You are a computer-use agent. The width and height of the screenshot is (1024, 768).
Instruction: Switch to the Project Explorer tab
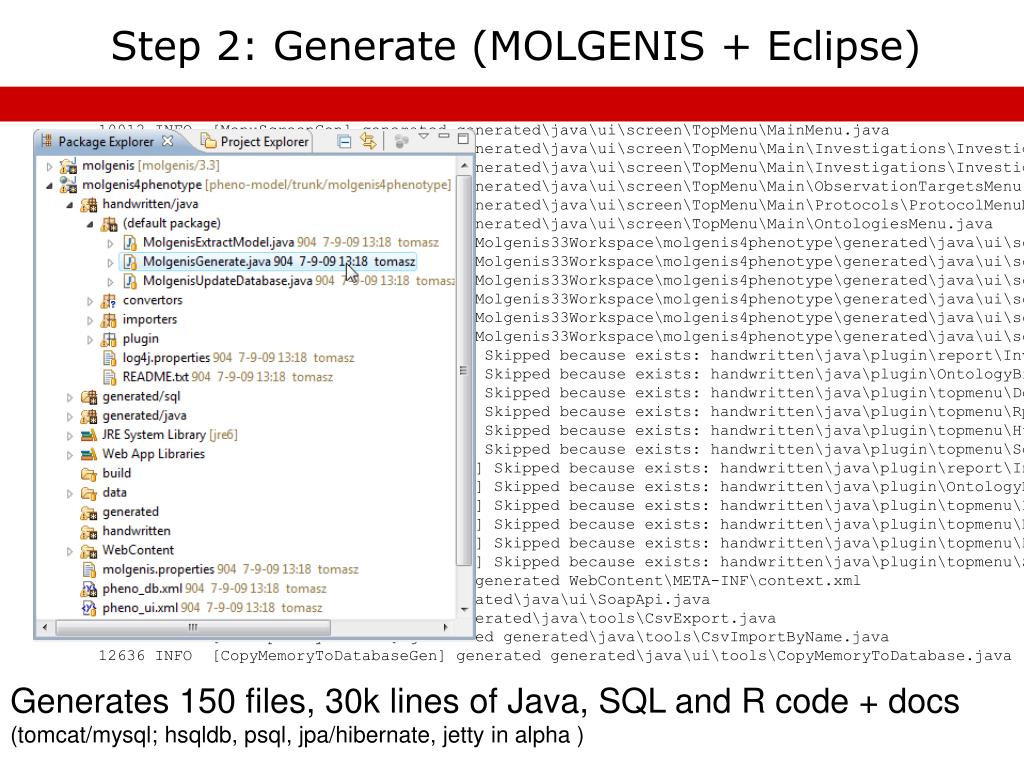(x=255, y=142)
